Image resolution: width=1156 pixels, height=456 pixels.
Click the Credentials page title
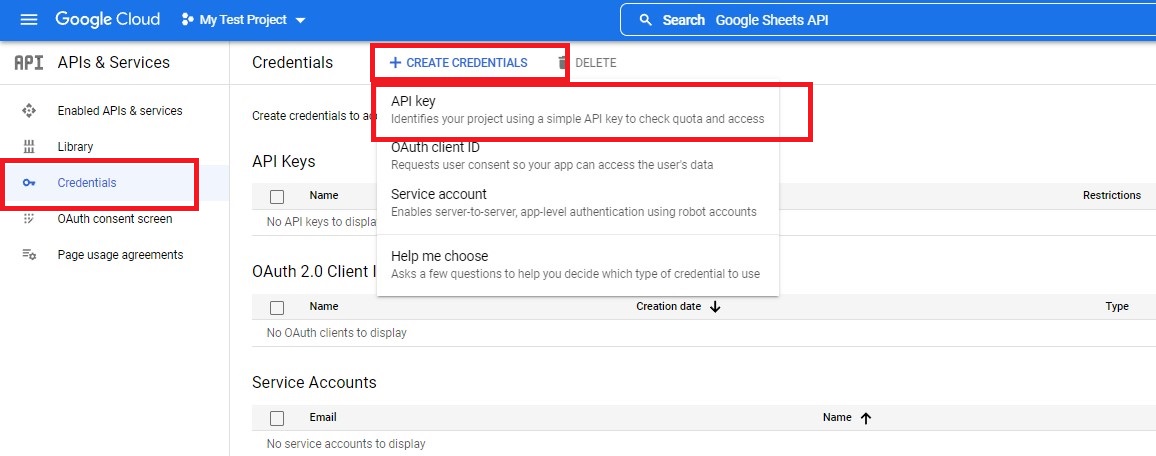293,63
